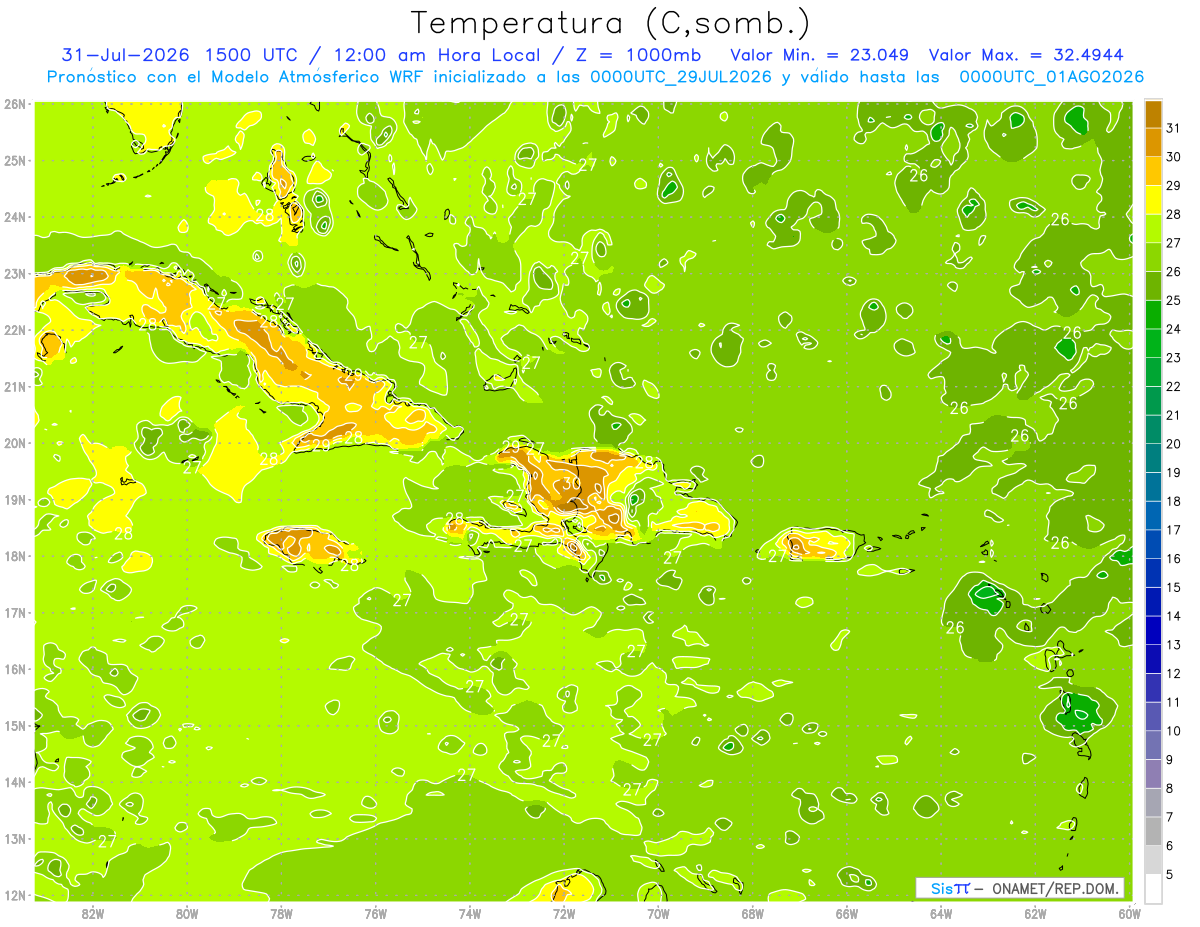This screenshot has height=927, width=1200.
Task: Pick the yellow swatch between 28 and 29
Action: click(x=1154, y=200)
